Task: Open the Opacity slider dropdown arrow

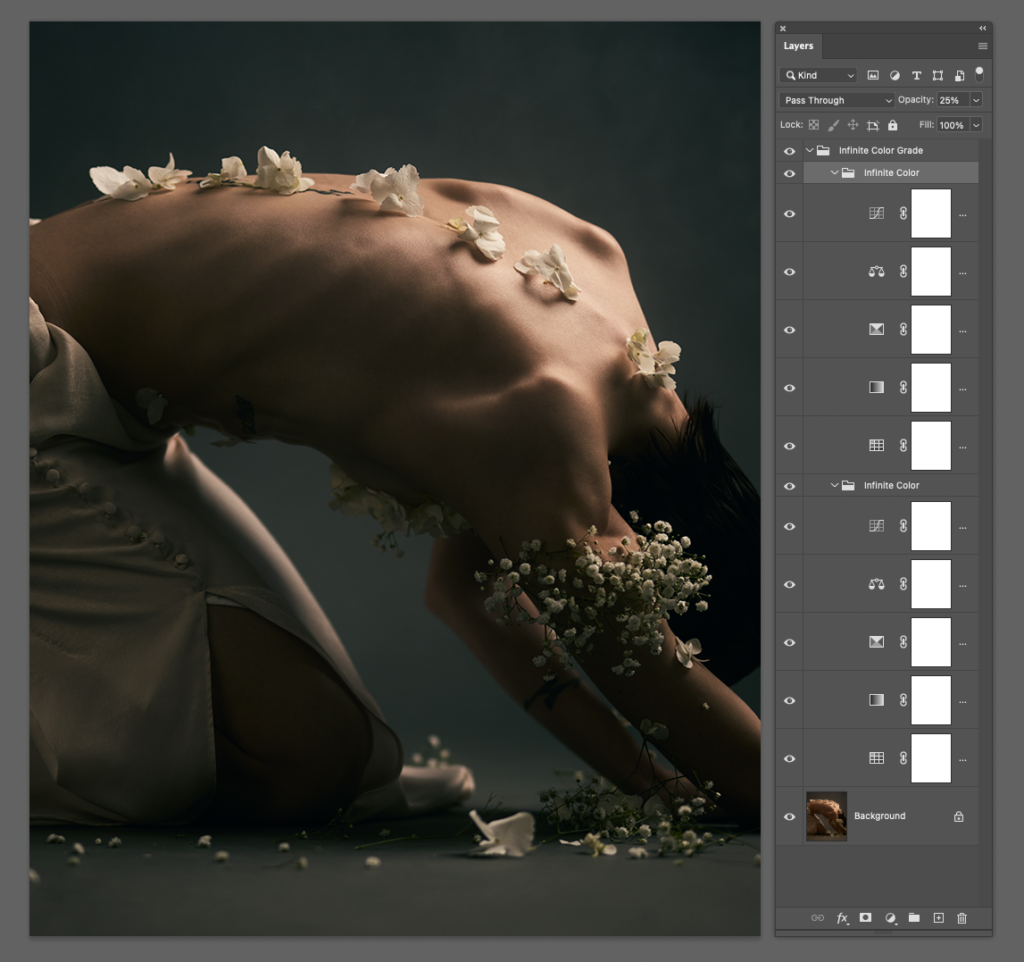Action: [976, 100]
